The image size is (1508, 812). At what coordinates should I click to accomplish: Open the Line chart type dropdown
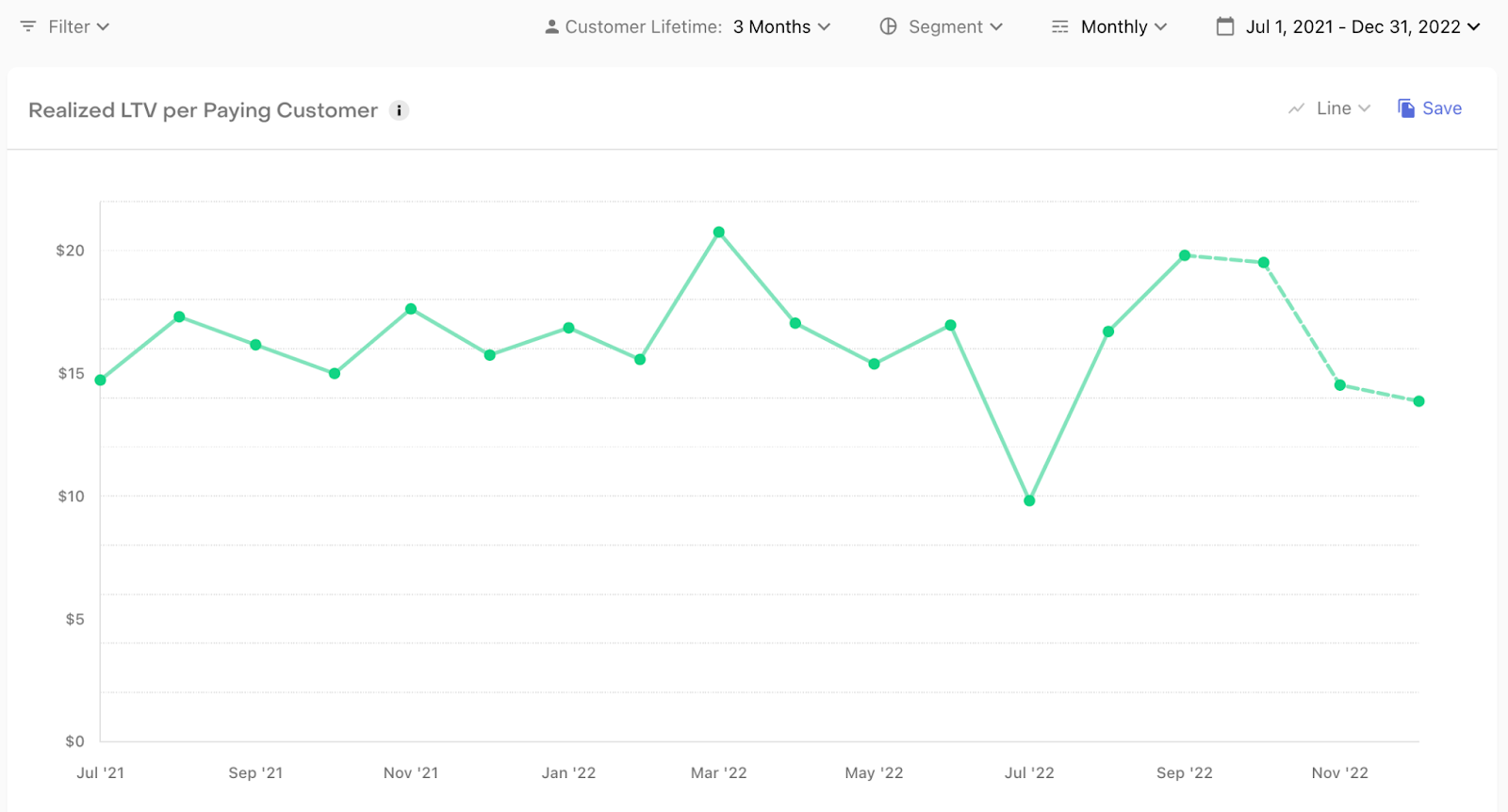(x=1330, y=108)
